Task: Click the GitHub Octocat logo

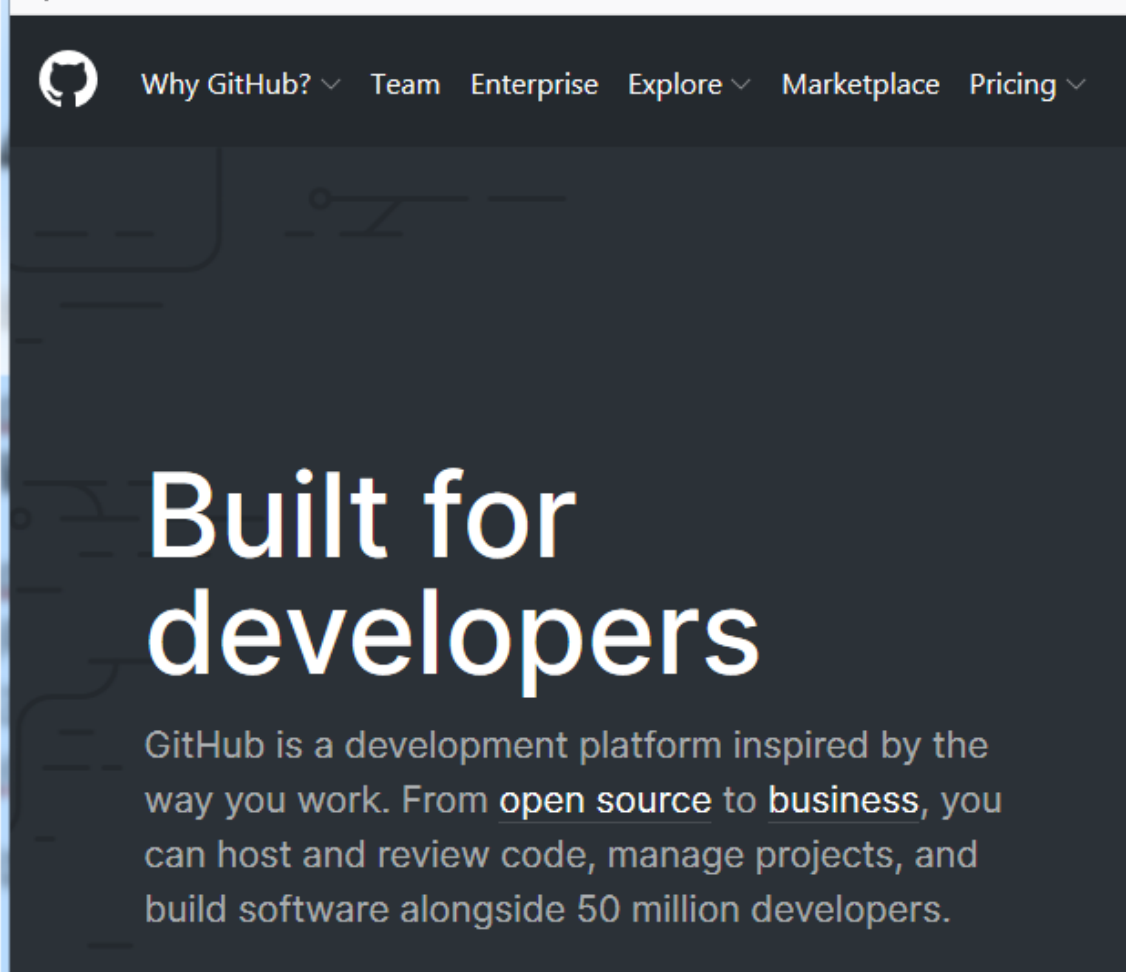Action: point(68,79)
